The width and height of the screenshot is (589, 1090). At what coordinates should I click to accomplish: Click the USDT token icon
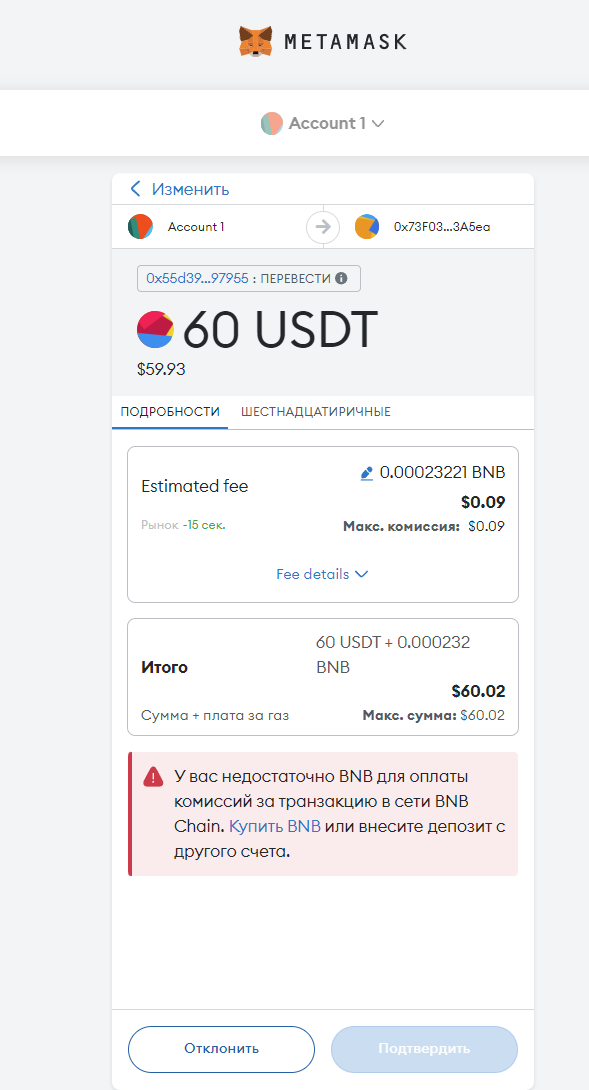pos(155,330)
